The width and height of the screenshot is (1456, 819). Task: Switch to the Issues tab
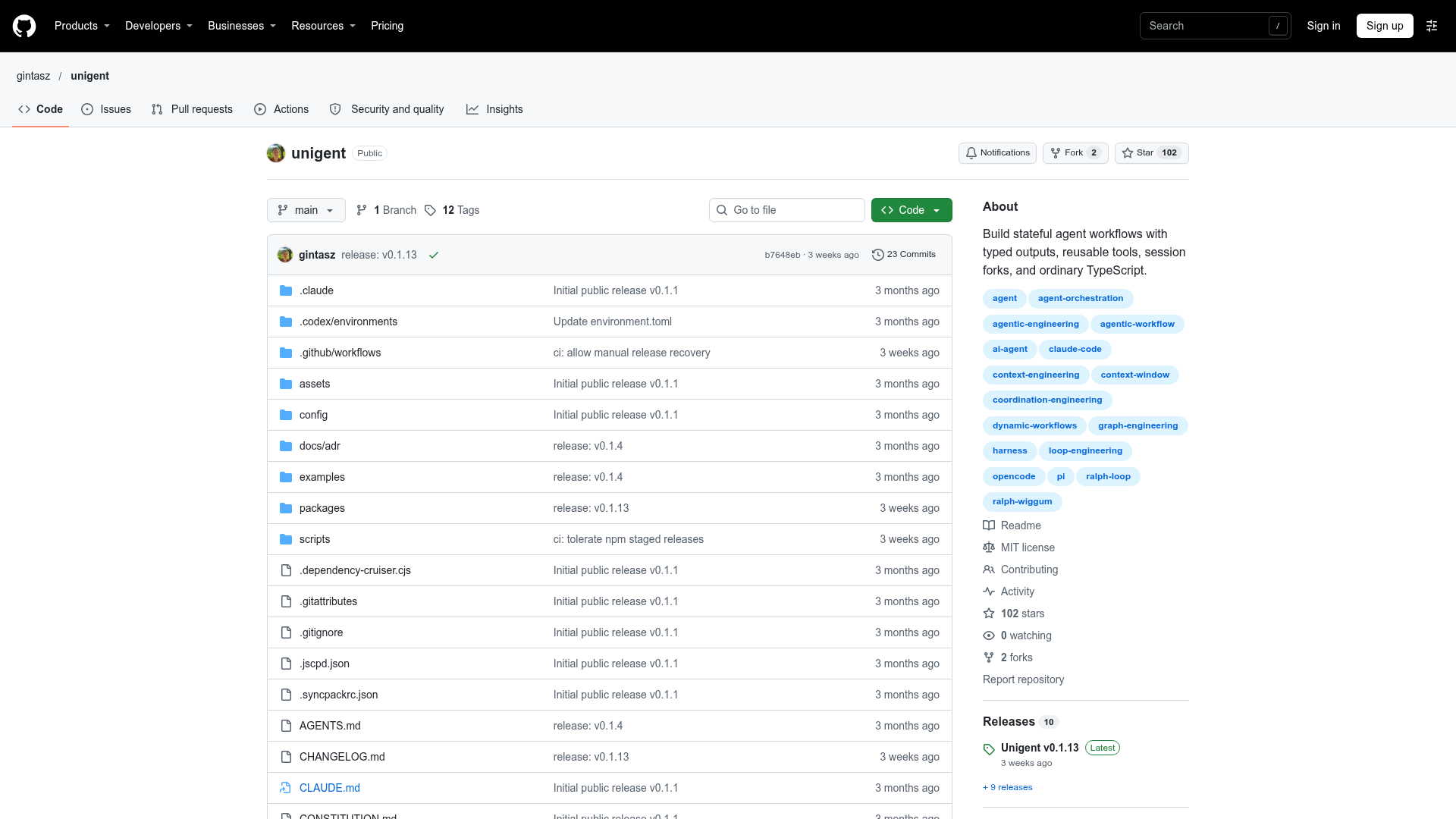click(106, 109)
